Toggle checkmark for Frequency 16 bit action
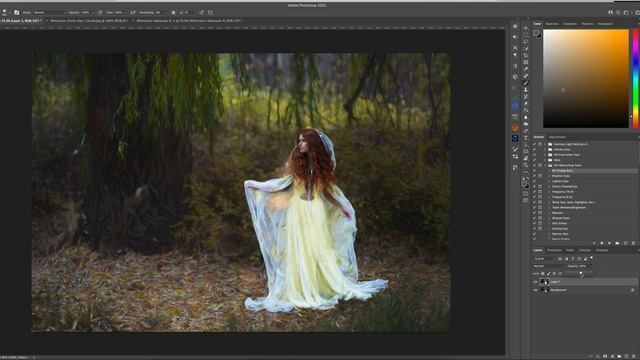Viewport: 640px width, 360px height. [534, 191]
